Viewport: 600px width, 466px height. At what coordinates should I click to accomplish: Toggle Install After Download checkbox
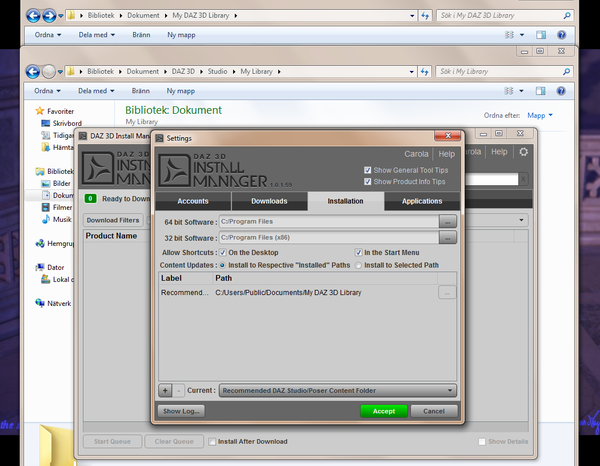(212, 442)
